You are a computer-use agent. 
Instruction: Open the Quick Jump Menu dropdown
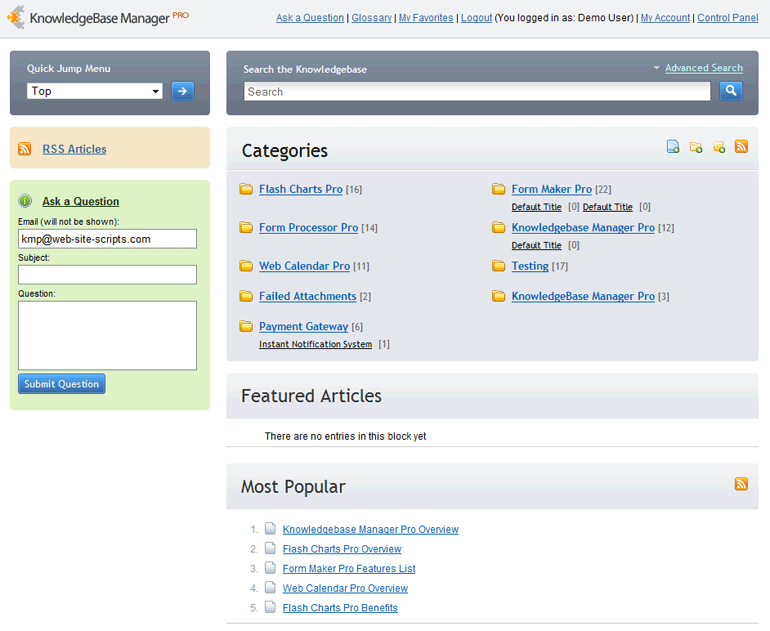click(x=95, y=91)
